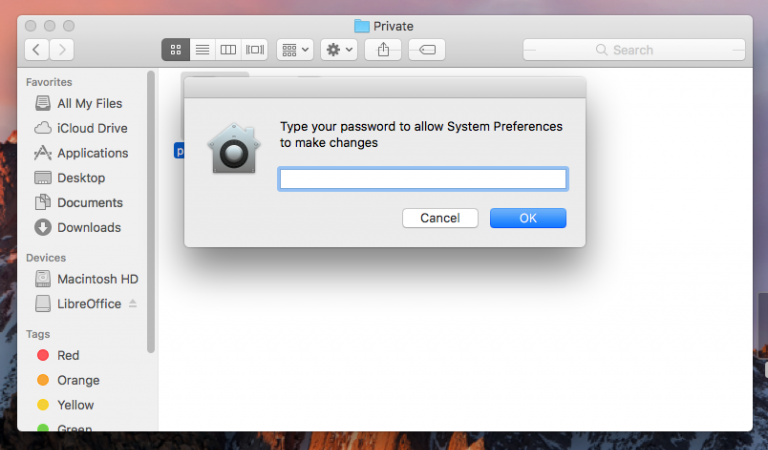This screenshot has width=768, height=450.
Task: Select iCloud Drive in Favorites
Action: (x=92, y=128)
